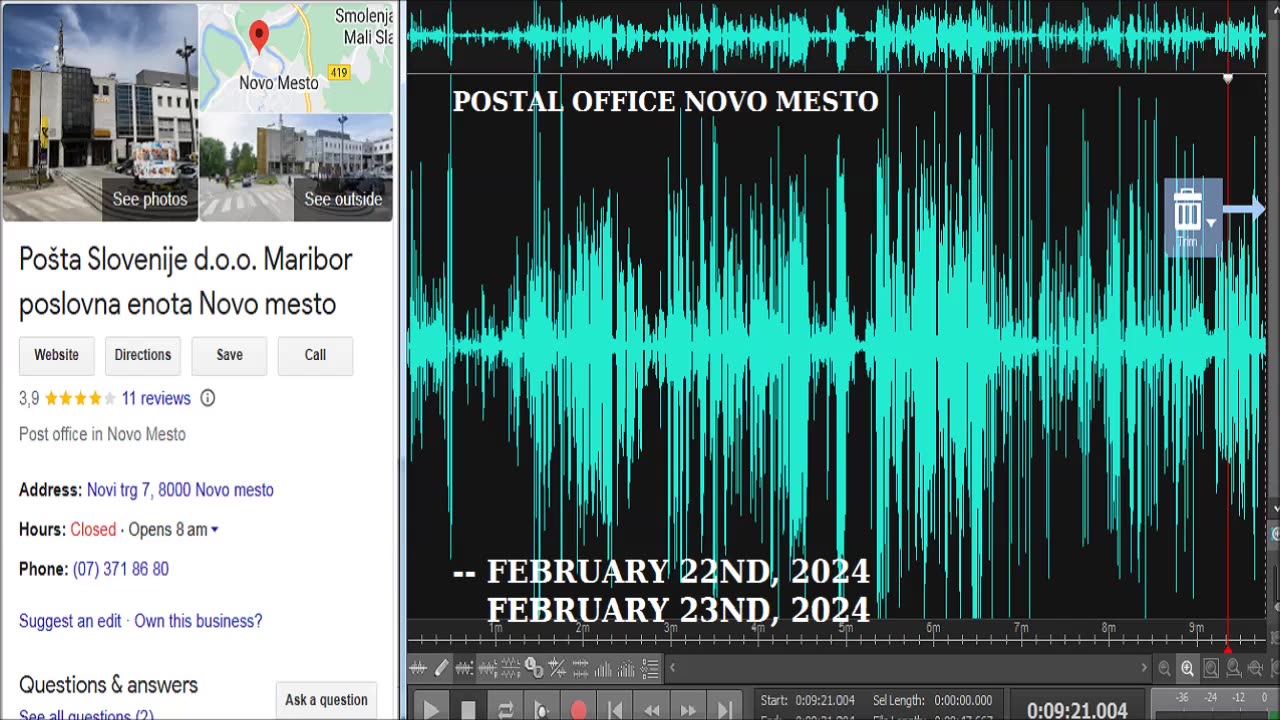This screenshot has width=1280, height=720.
Task: Open the Trim dropdown arrow
Action: pos(1212,222)
